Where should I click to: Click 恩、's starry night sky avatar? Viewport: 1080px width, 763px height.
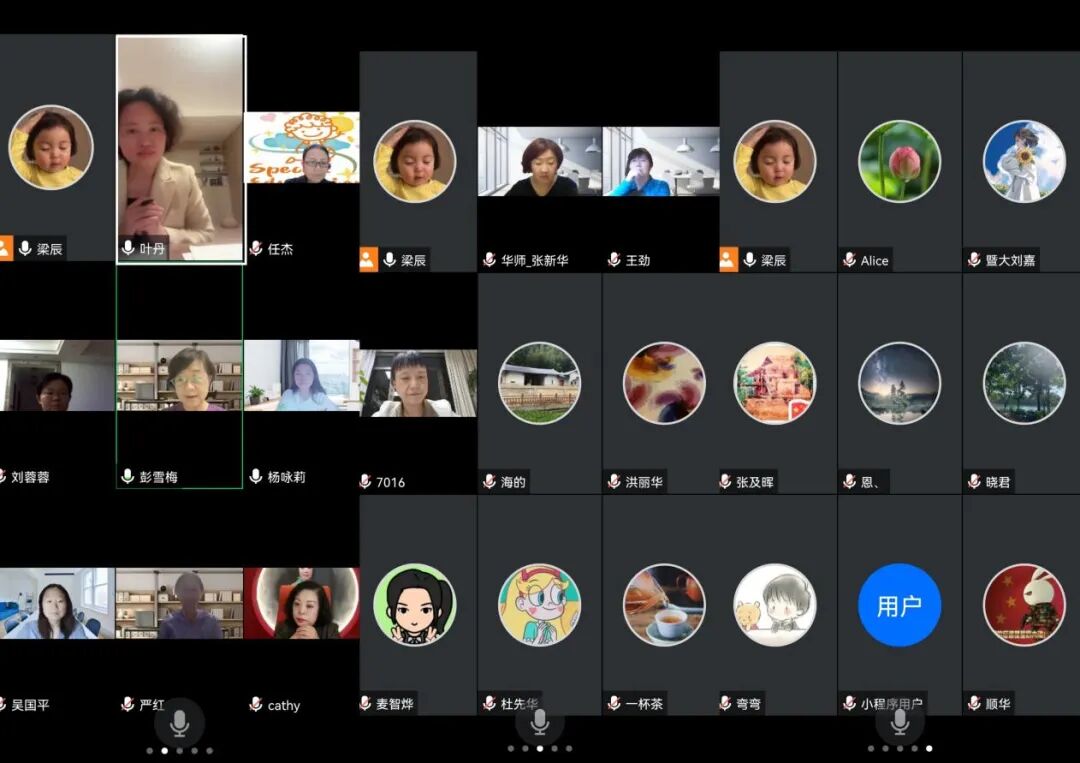coord(899,383)
